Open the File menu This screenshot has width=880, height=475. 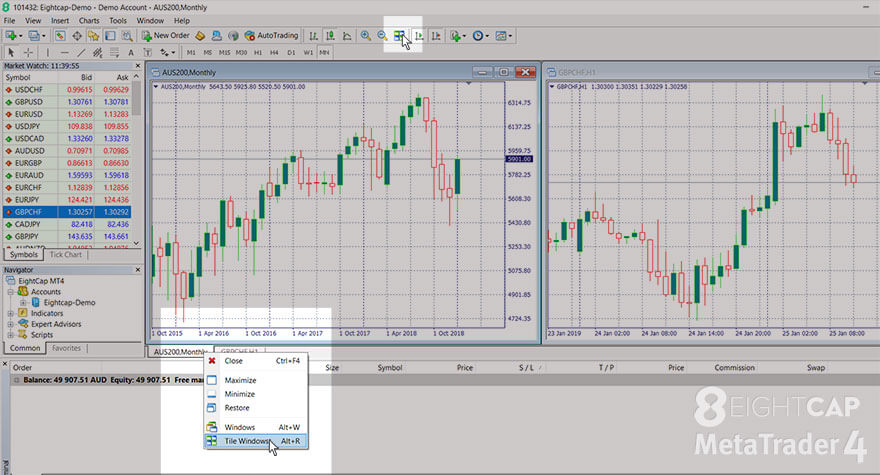click(x=10, y=21)
